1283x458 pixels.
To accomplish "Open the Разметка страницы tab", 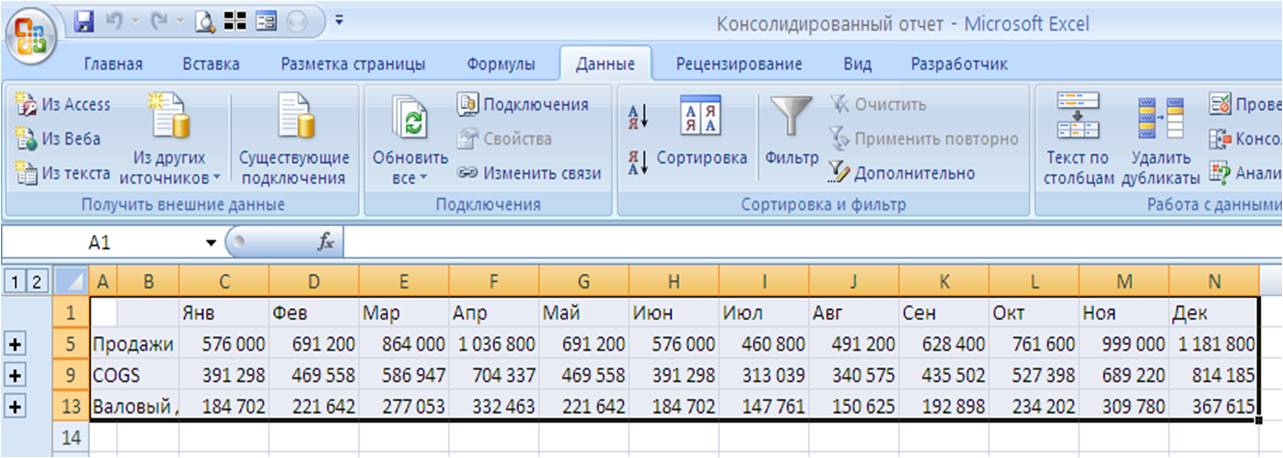I will [353, 64].
